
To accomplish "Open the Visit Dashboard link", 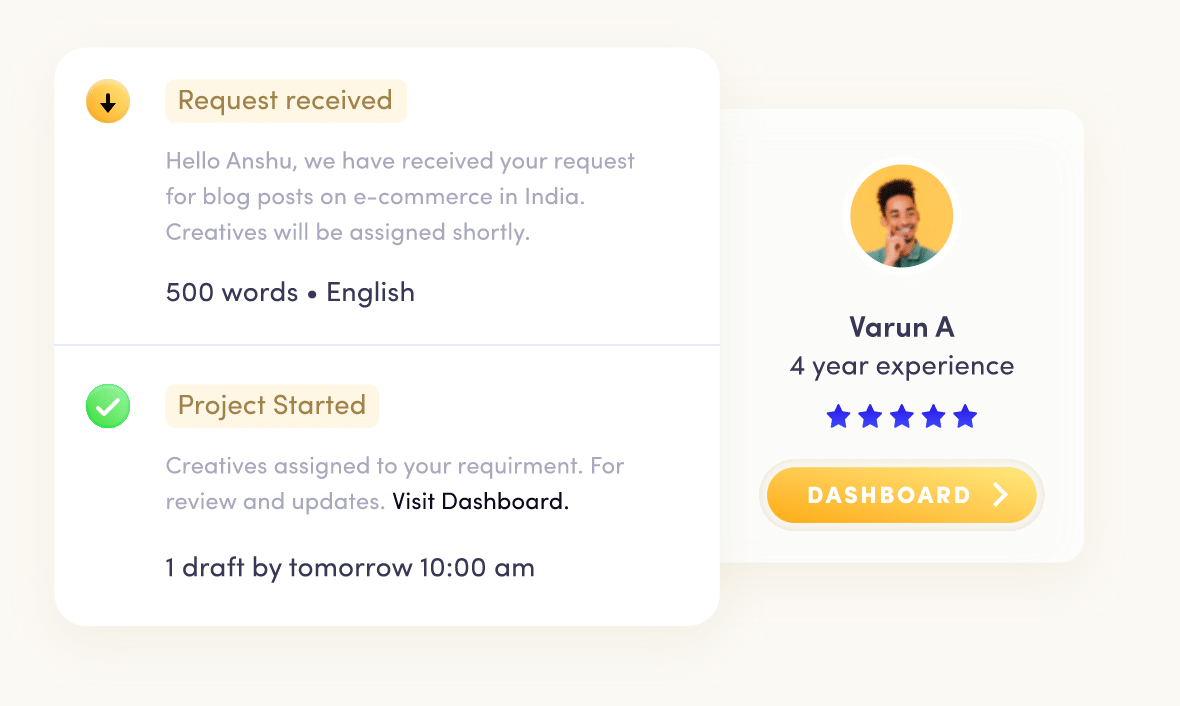I will 480,501.
